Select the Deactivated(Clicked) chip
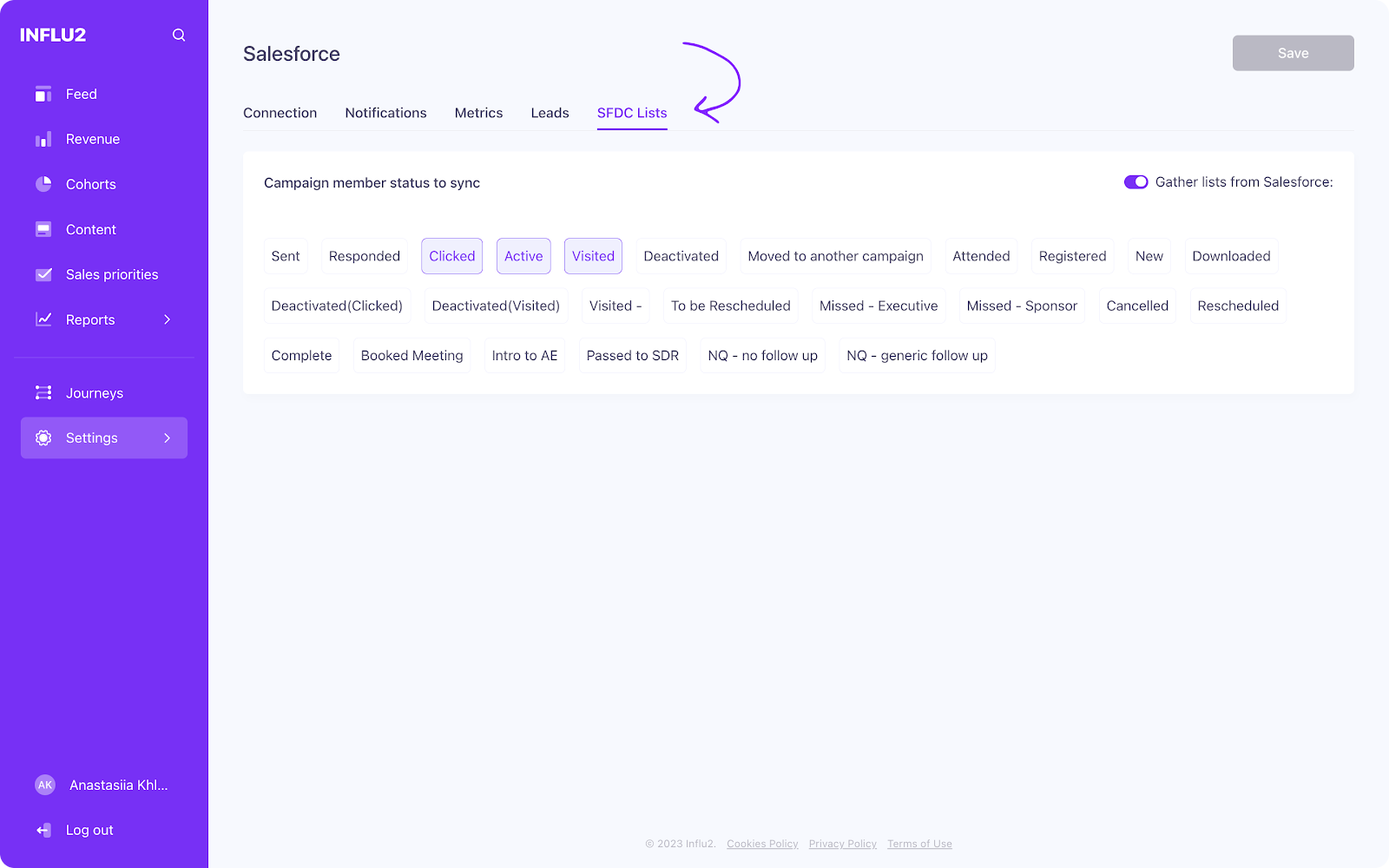 point(337,306)
